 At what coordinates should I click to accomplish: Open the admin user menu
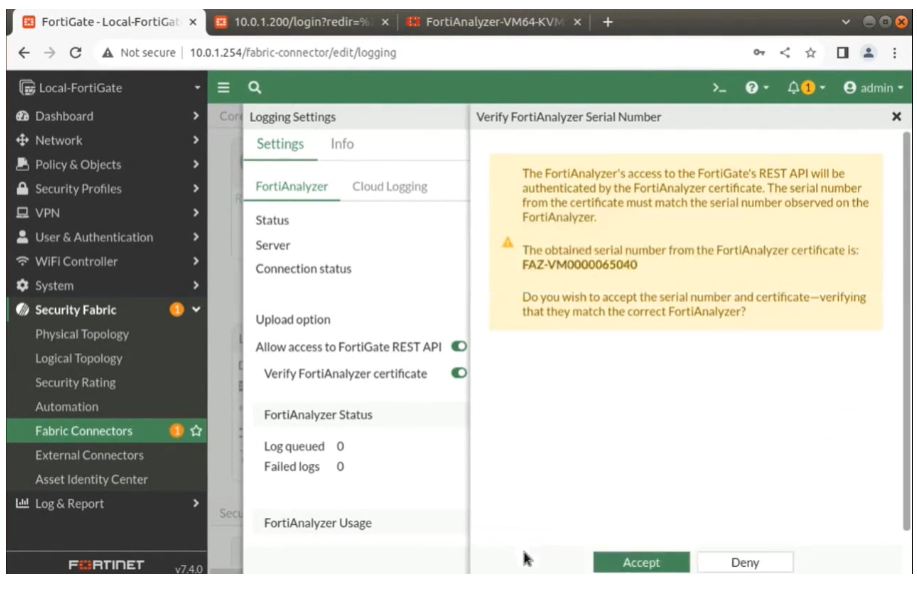coord(873,88)
